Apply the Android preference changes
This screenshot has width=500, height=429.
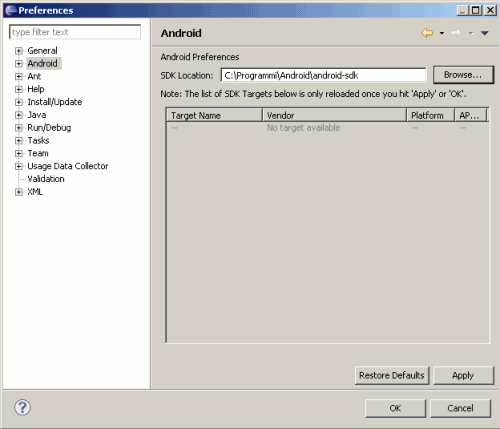click(x=463, y=375)
